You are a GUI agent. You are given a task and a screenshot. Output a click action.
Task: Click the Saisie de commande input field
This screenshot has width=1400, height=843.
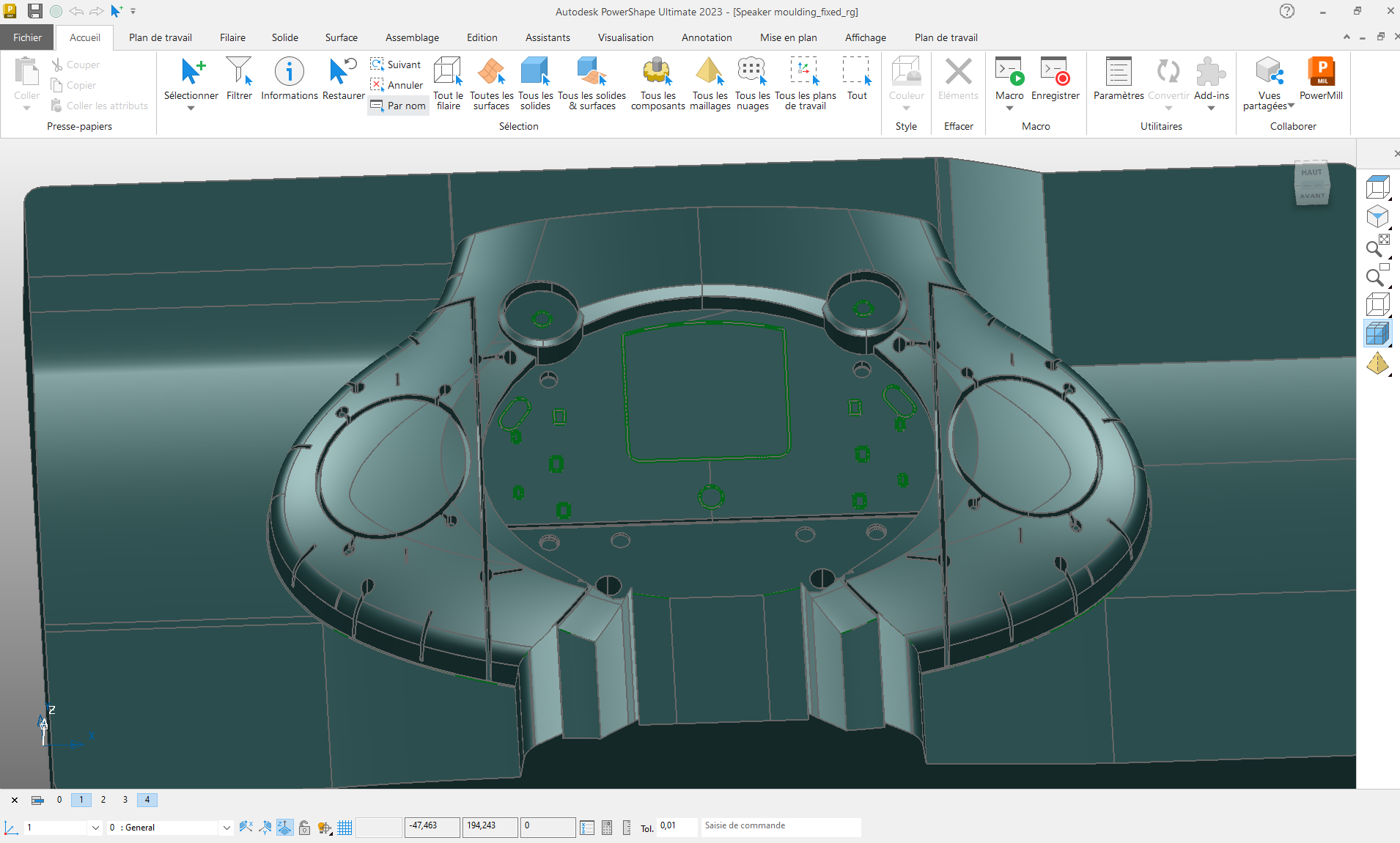tap(780, 826)
